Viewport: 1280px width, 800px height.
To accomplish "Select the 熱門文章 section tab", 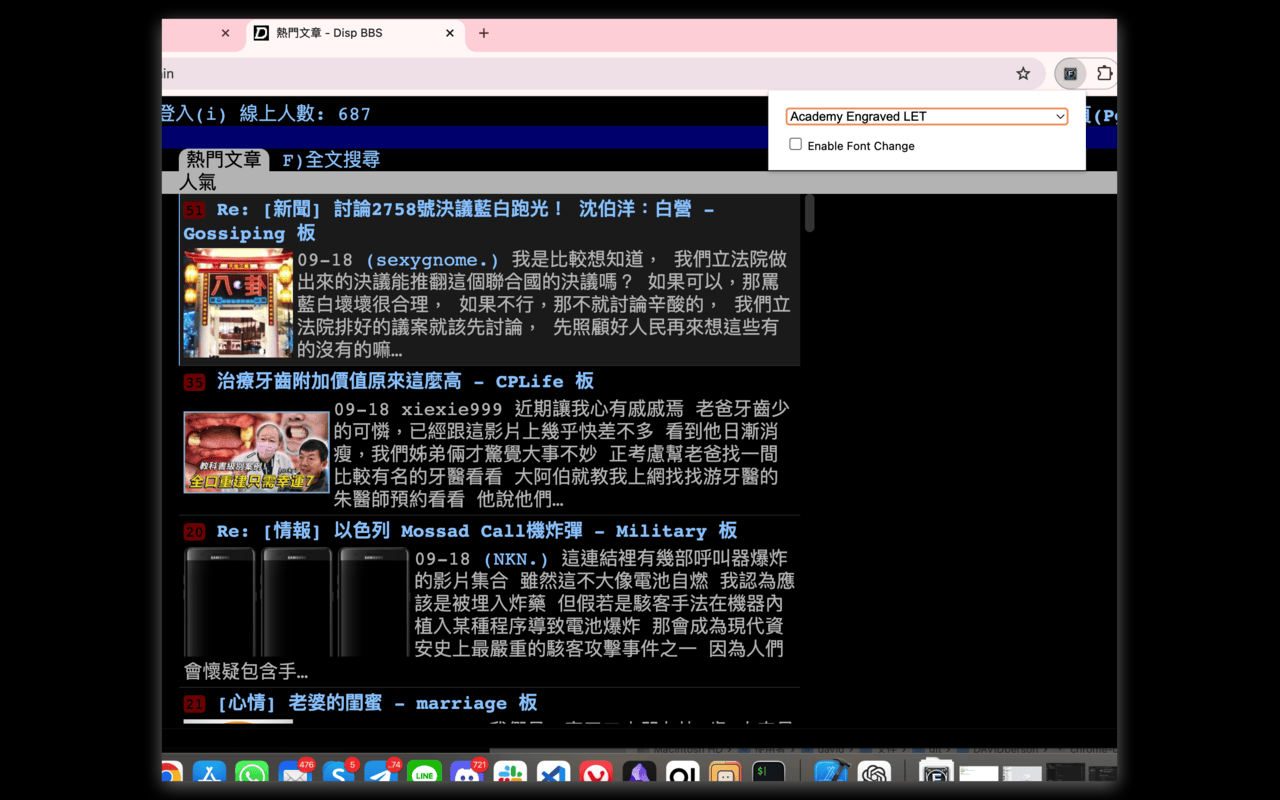I will click(223, 158).
